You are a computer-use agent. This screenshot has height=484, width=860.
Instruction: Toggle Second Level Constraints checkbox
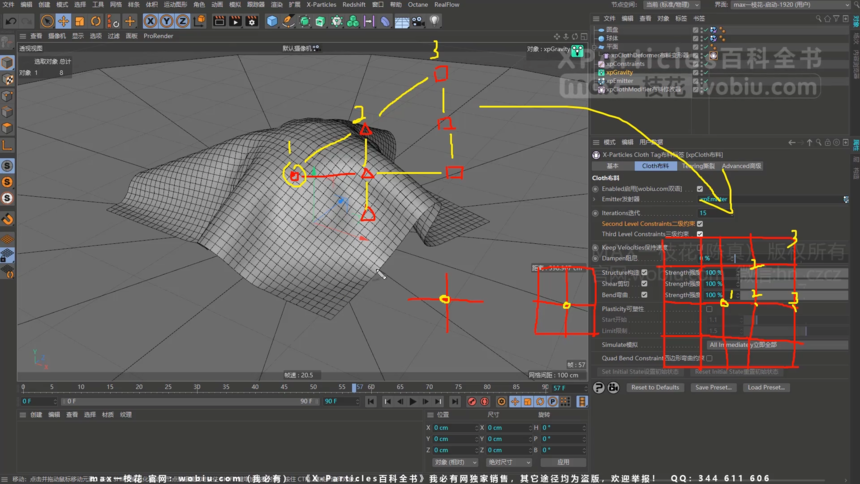(700, 224)
